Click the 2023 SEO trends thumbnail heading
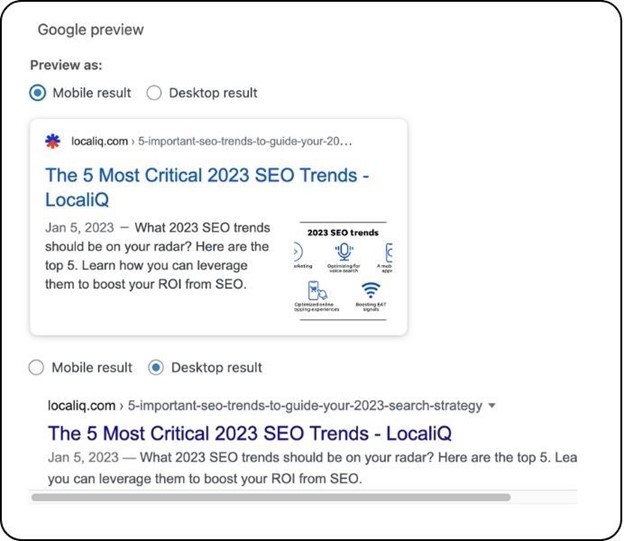This screenshot has width=624, height=541. (x=343, y=232)
